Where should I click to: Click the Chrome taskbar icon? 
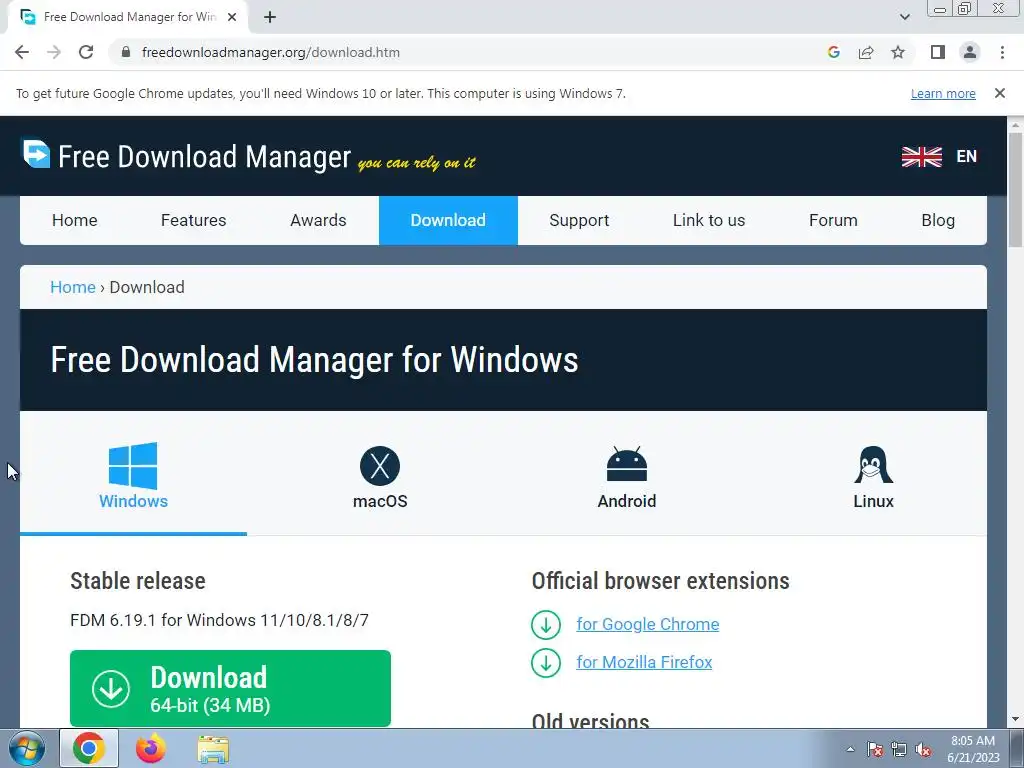point(89,748)
